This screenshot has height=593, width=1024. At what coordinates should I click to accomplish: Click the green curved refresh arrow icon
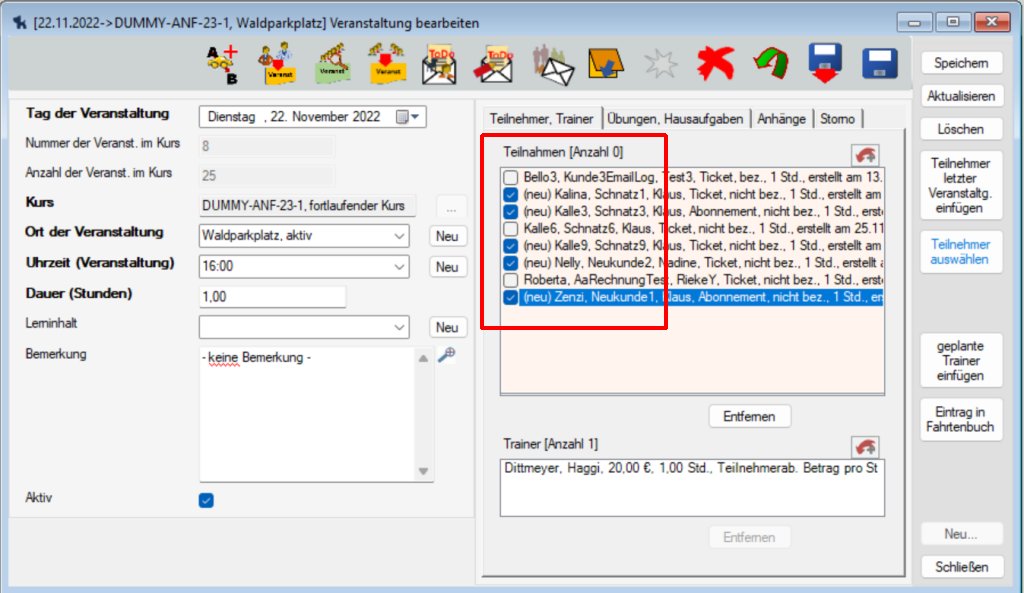pos(771,64)
